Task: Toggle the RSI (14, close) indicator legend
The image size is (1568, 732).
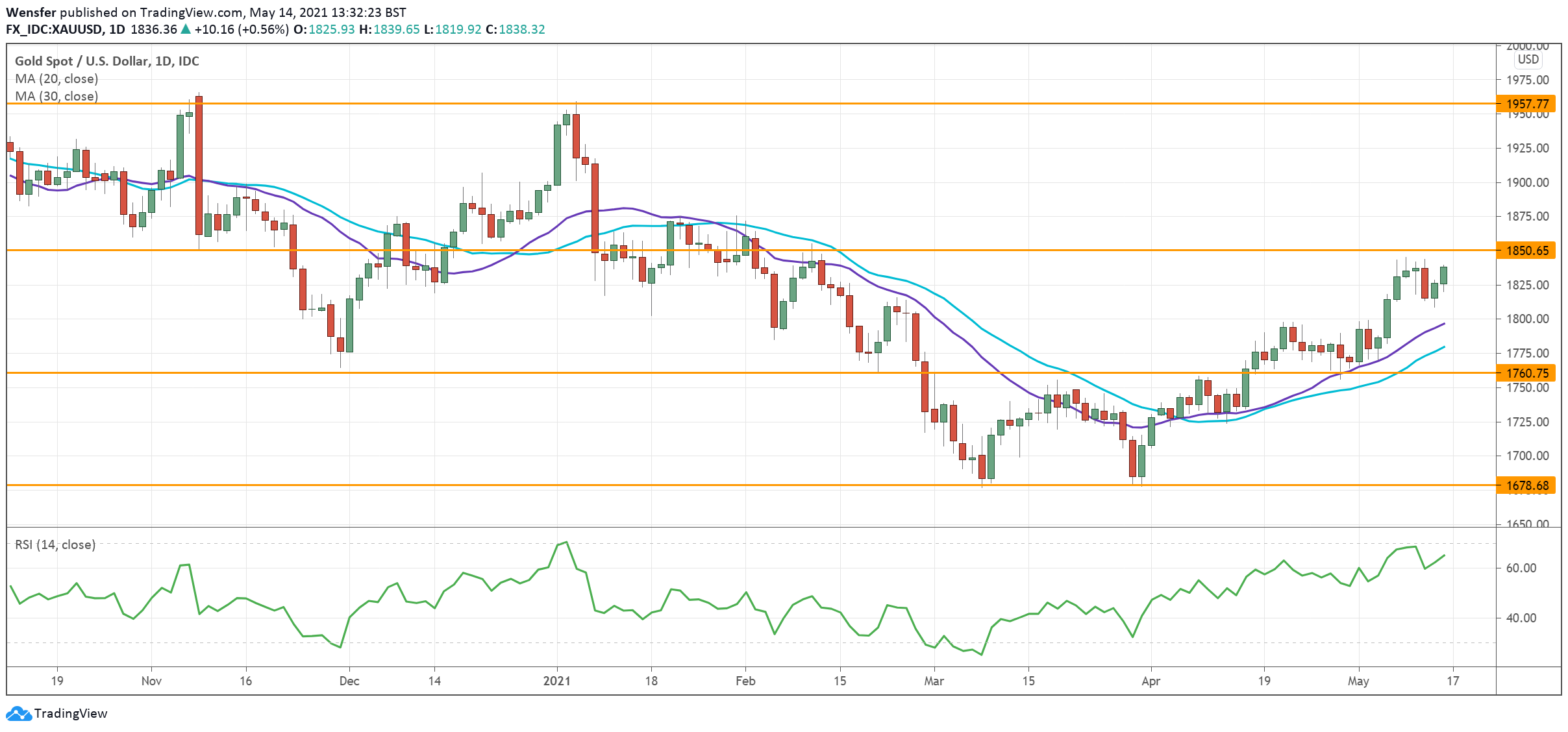Action: tap(55, 544)
